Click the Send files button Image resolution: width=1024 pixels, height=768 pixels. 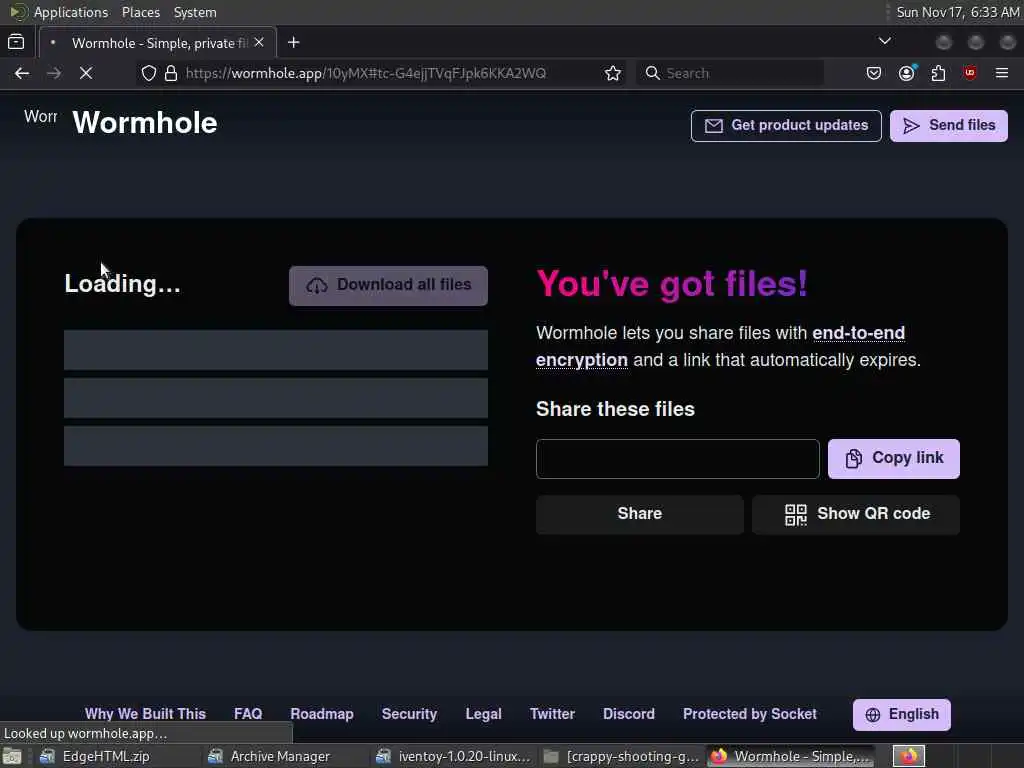pos(949,125)
